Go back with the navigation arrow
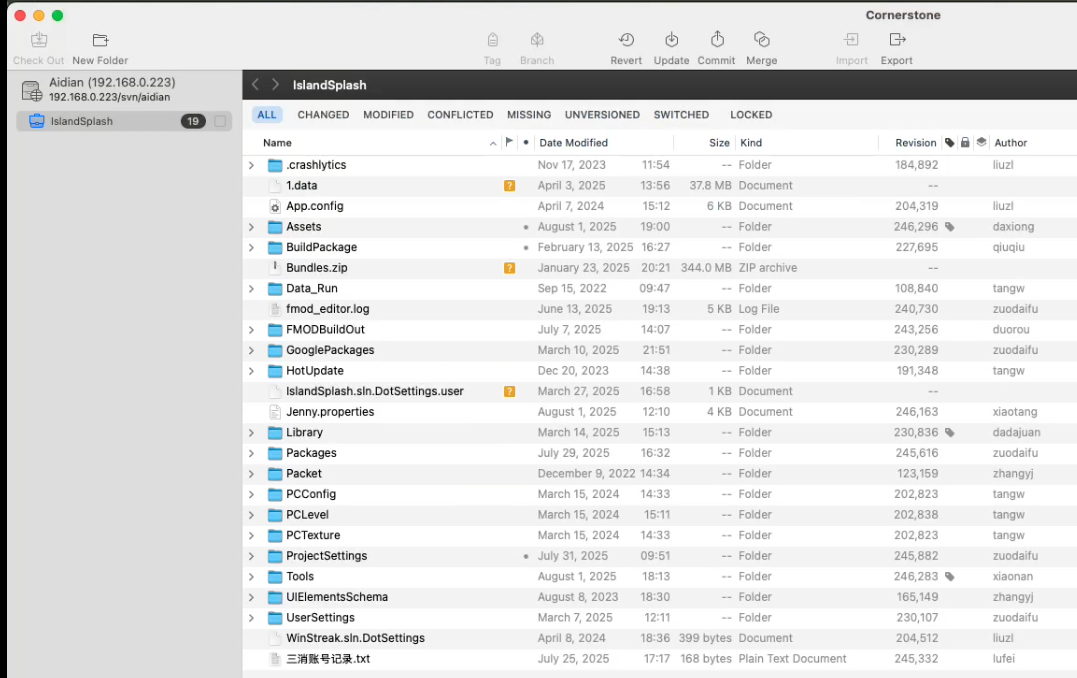The height and width of the screenshot is (678, 1077). click(255, 85)
